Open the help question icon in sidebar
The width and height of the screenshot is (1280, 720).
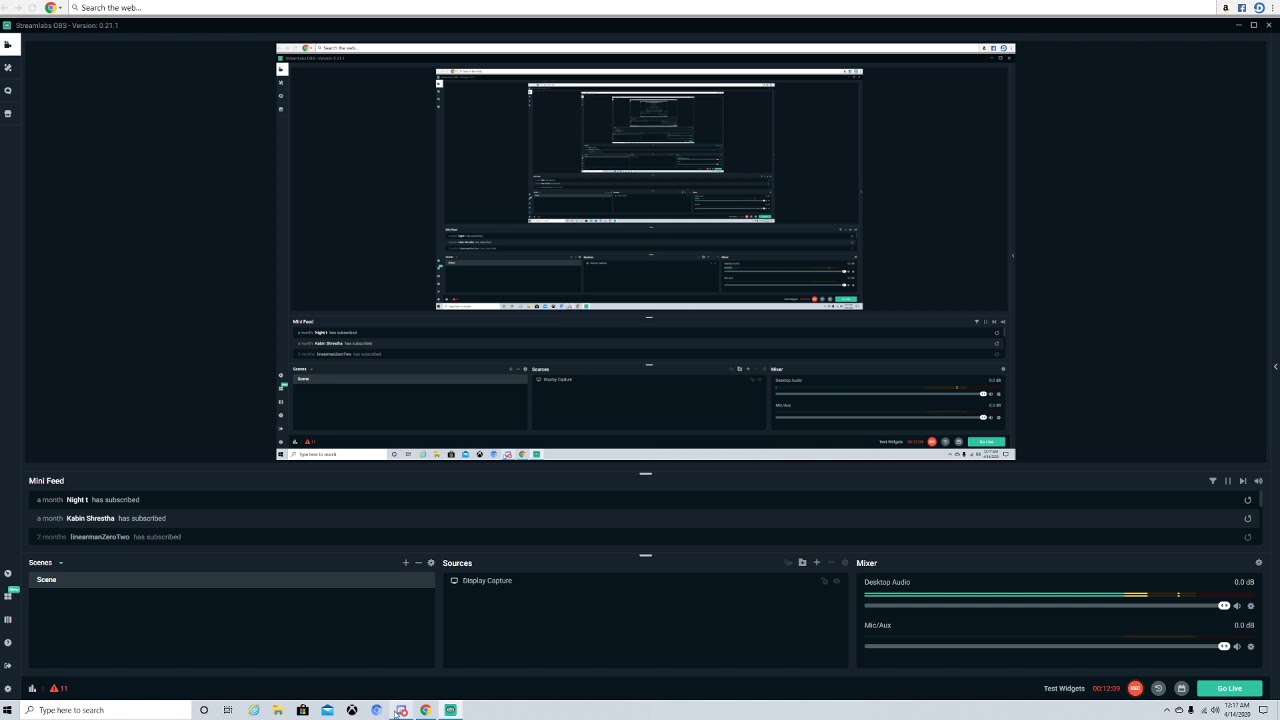point(8,642)
